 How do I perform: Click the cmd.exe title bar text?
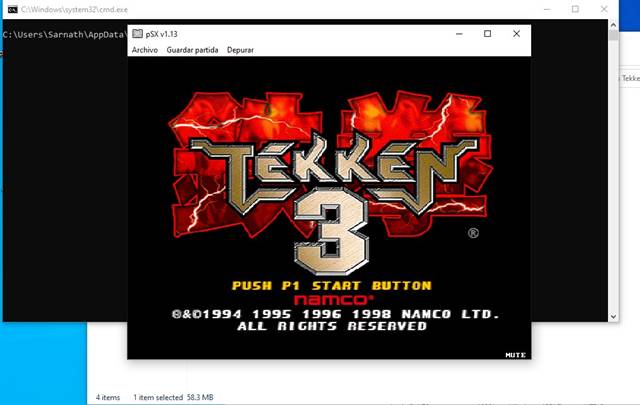(74, 9)
